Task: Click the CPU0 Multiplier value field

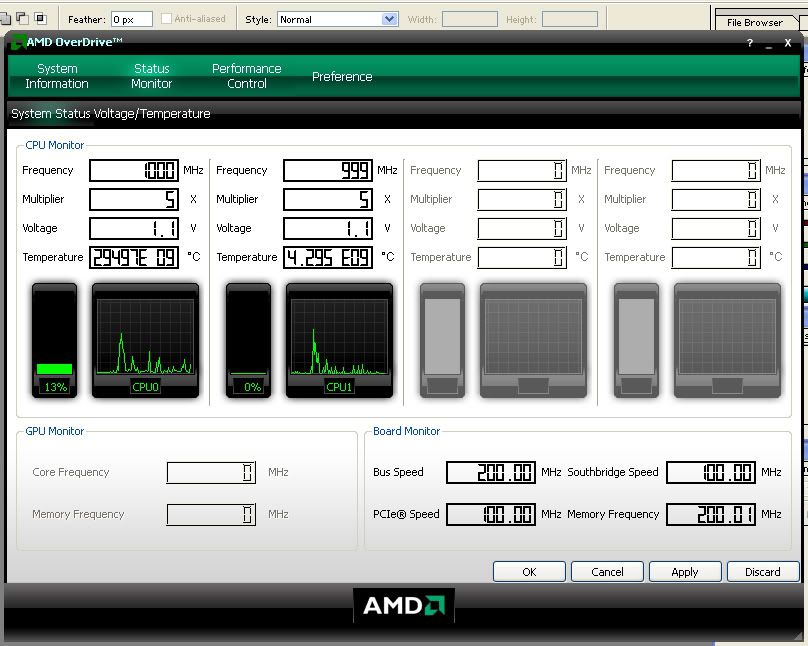Action: click(134, 199)
